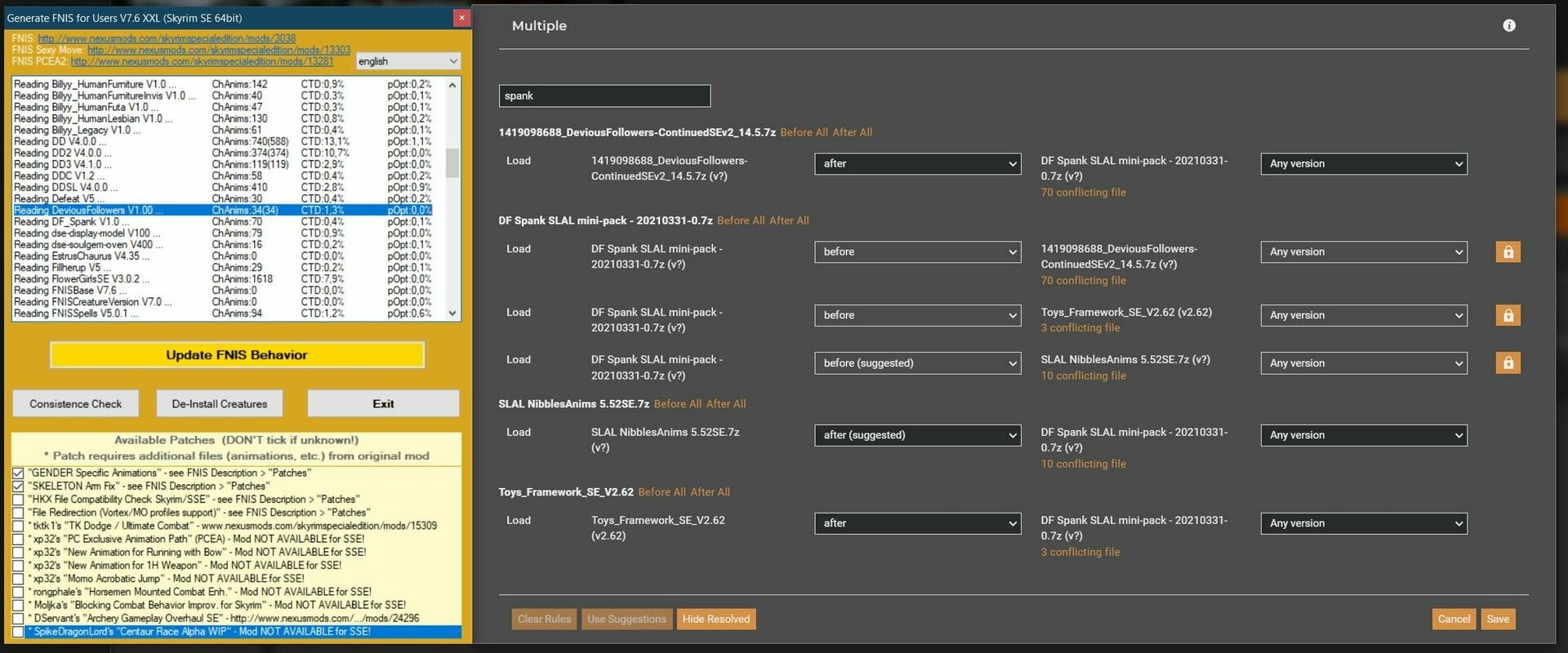This screenshot has width=1568, height=653.
Task: Tick the PC Exclusive Animation Path checkbox
Action: pos(18,539)
